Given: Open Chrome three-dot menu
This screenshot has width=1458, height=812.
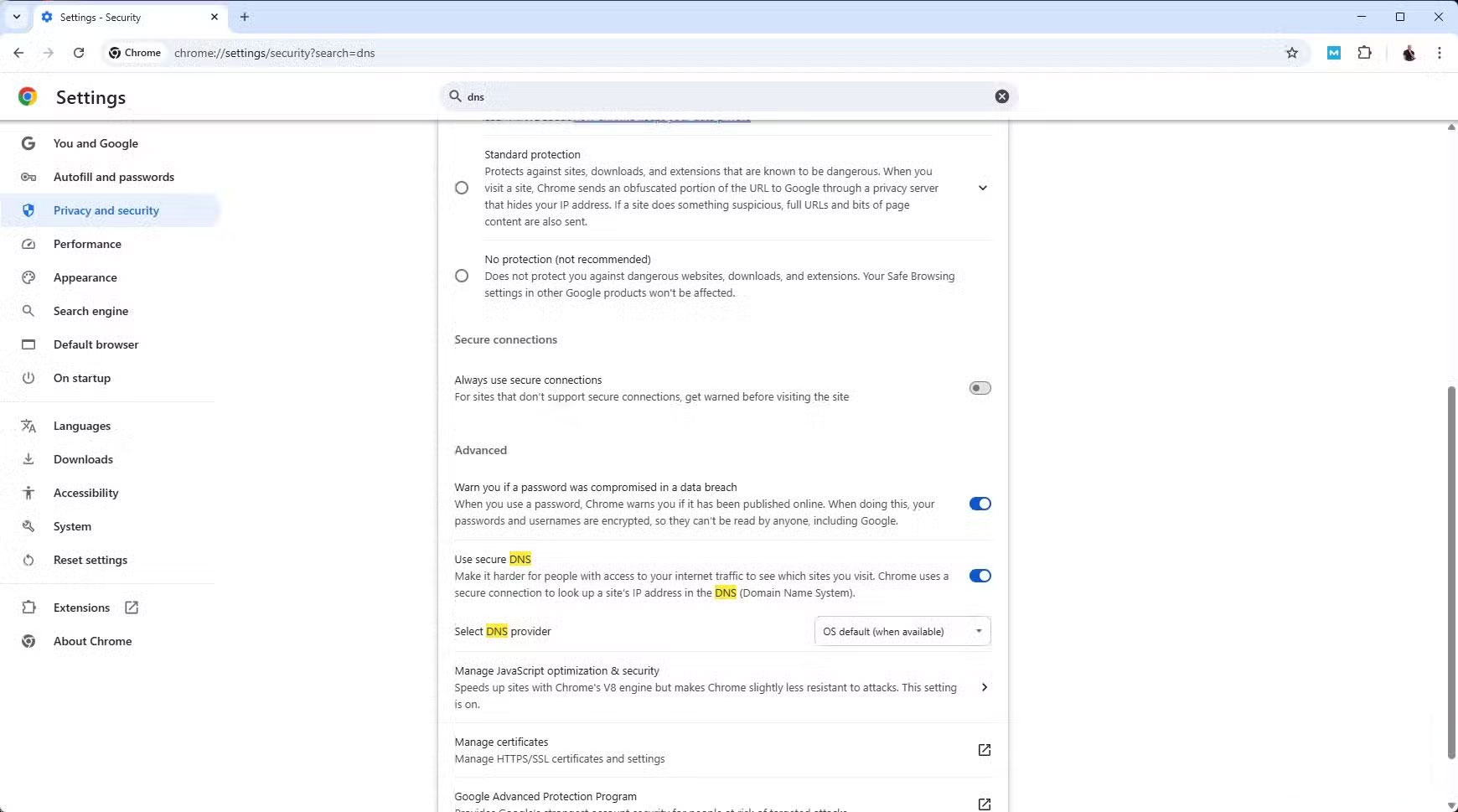Looking at the screenshot, I should 1439,53.
